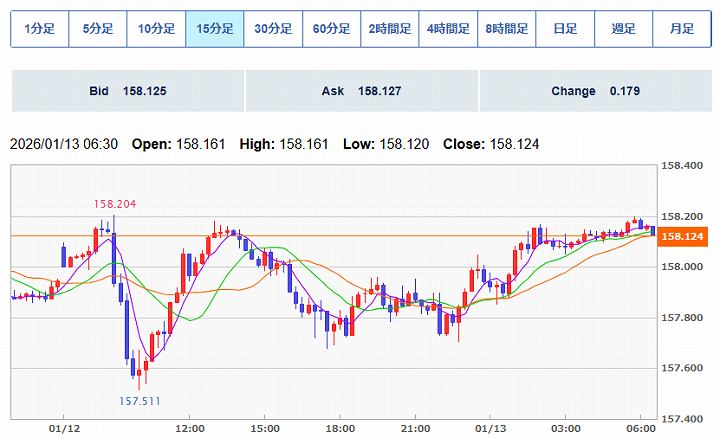Switch chart to 30分足 interval

coord(273,29)
